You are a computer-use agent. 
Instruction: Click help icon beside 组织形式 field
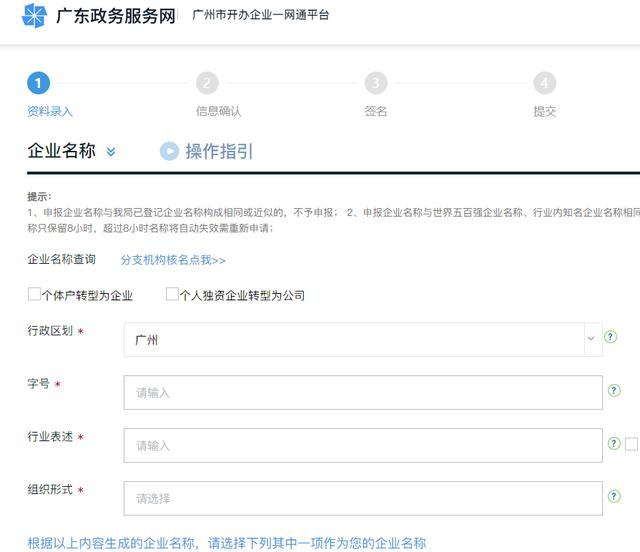click(613, 496)
